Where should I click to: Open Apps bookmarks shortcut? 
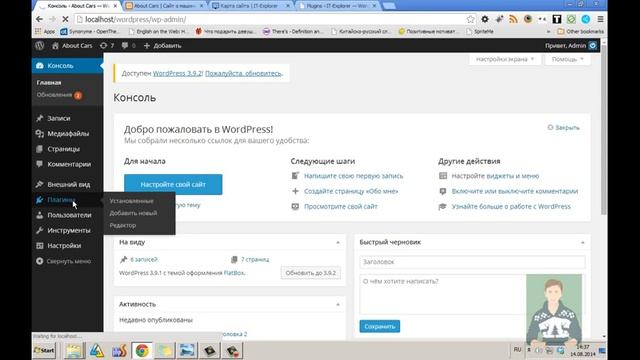click(x=45, y=31)
